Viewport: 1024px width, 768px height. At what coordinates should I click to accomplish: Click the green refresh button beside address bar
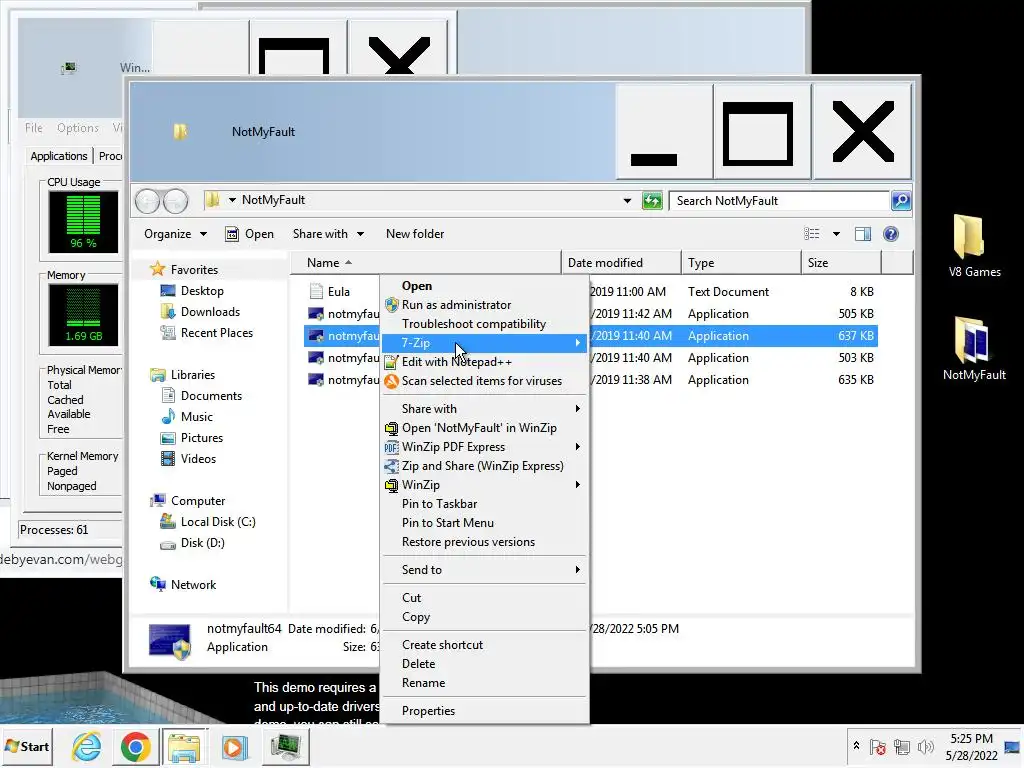[x=652, y=200]
